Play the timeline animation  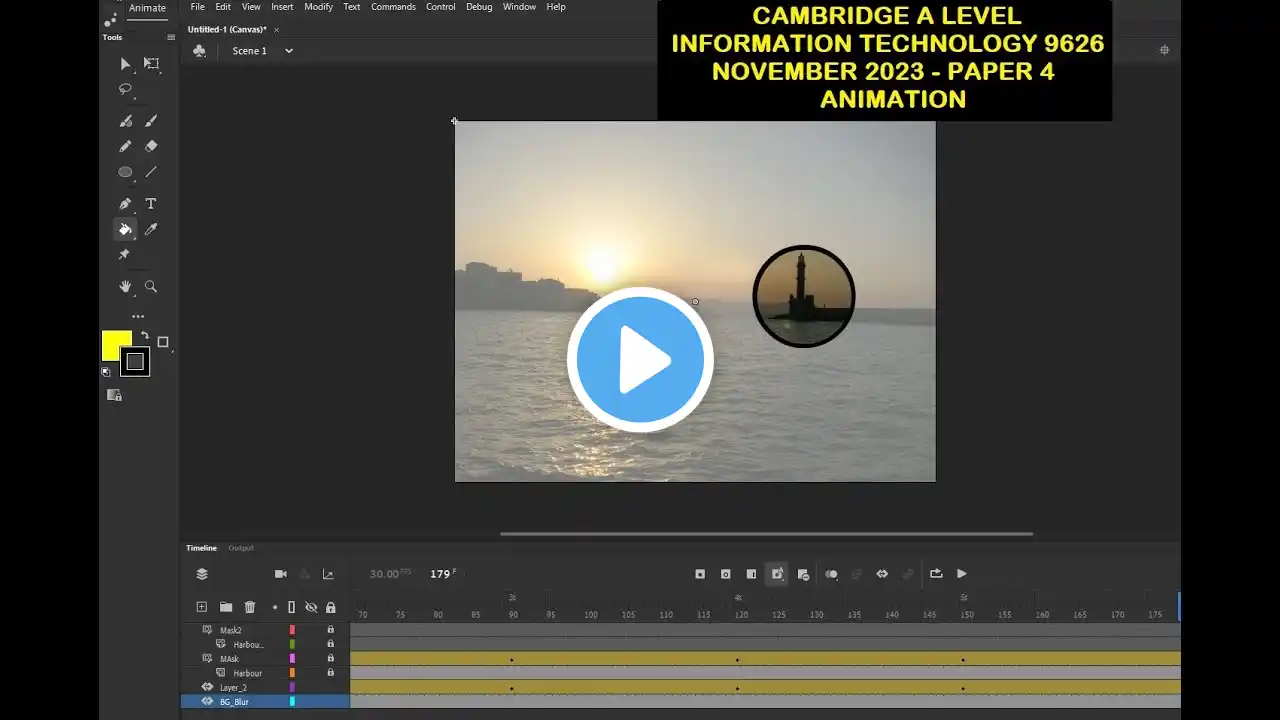coord(962,574)
